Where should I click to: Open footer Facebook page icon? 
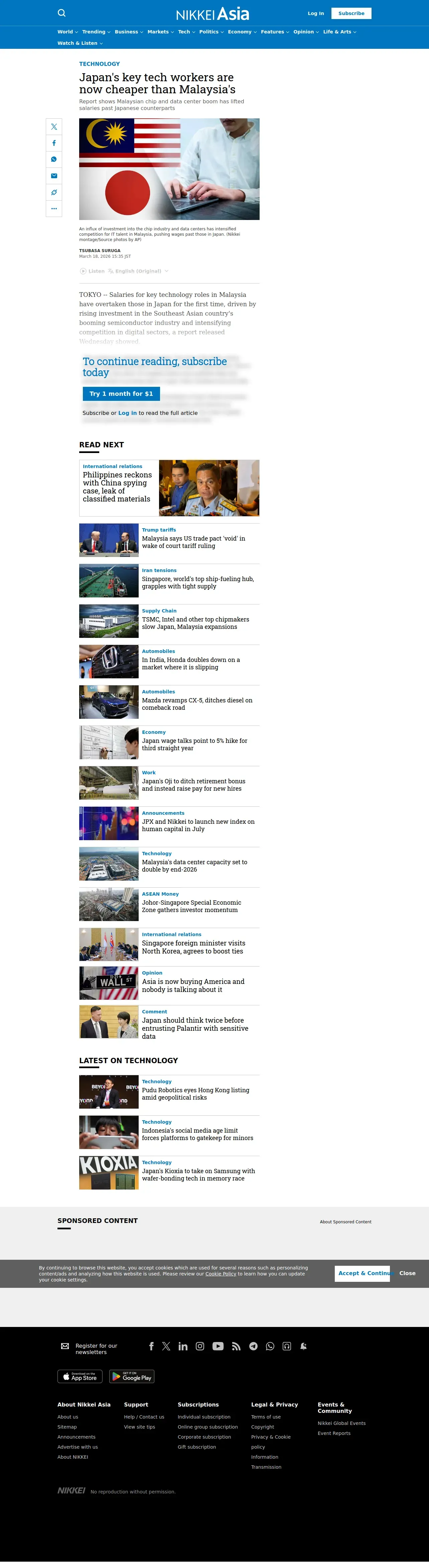point(151,1346)
